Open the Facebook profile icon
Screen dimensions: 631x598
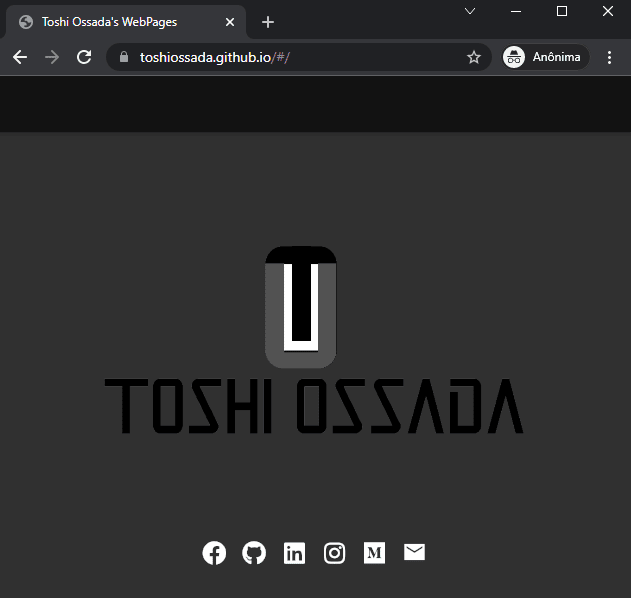click(214, 553)
